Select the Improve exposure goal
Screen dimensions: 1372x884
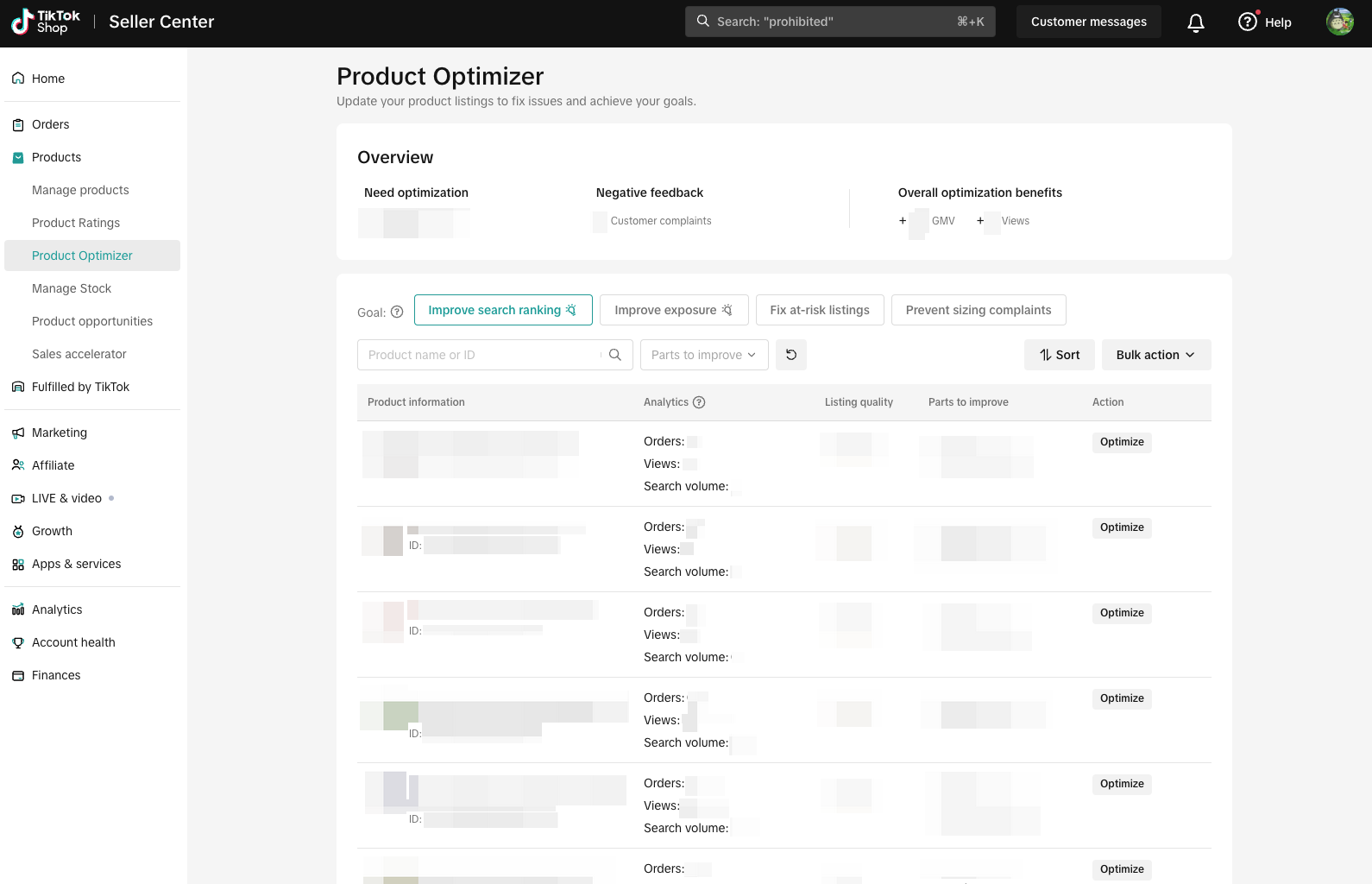[x=673, y=310]
